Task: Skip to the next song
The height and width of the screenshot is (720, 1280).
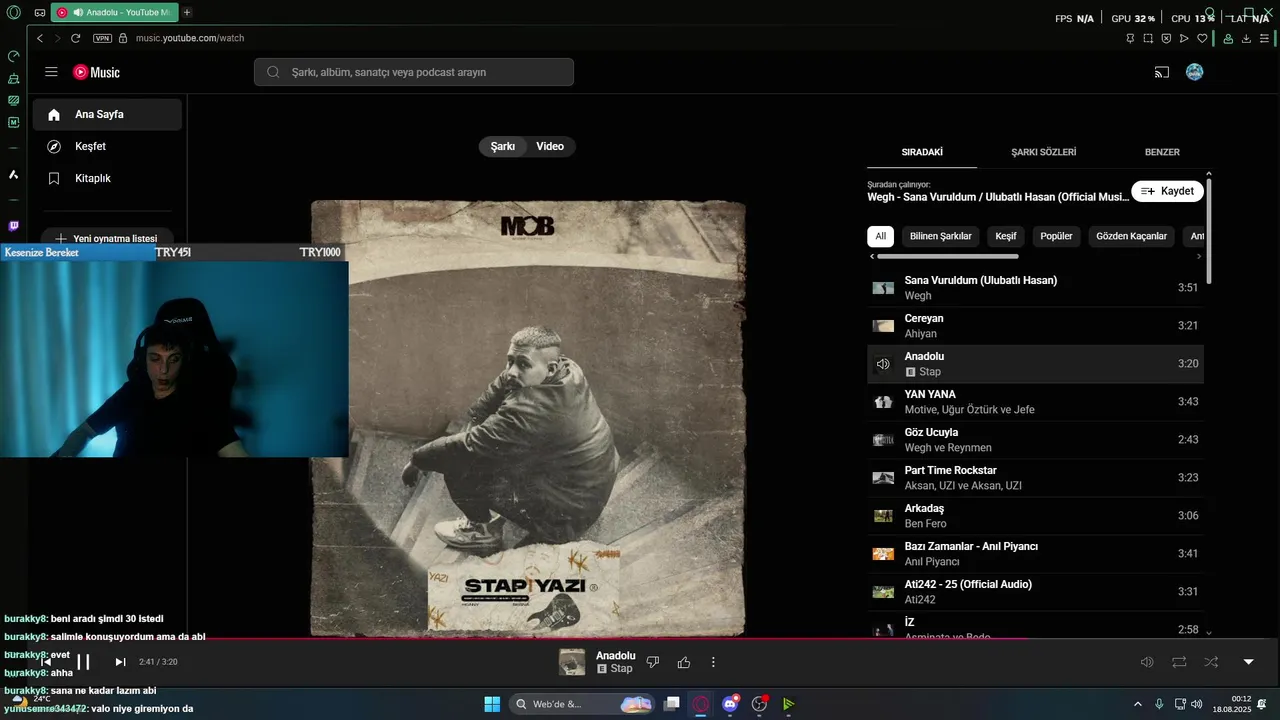Action: [120, 662]
